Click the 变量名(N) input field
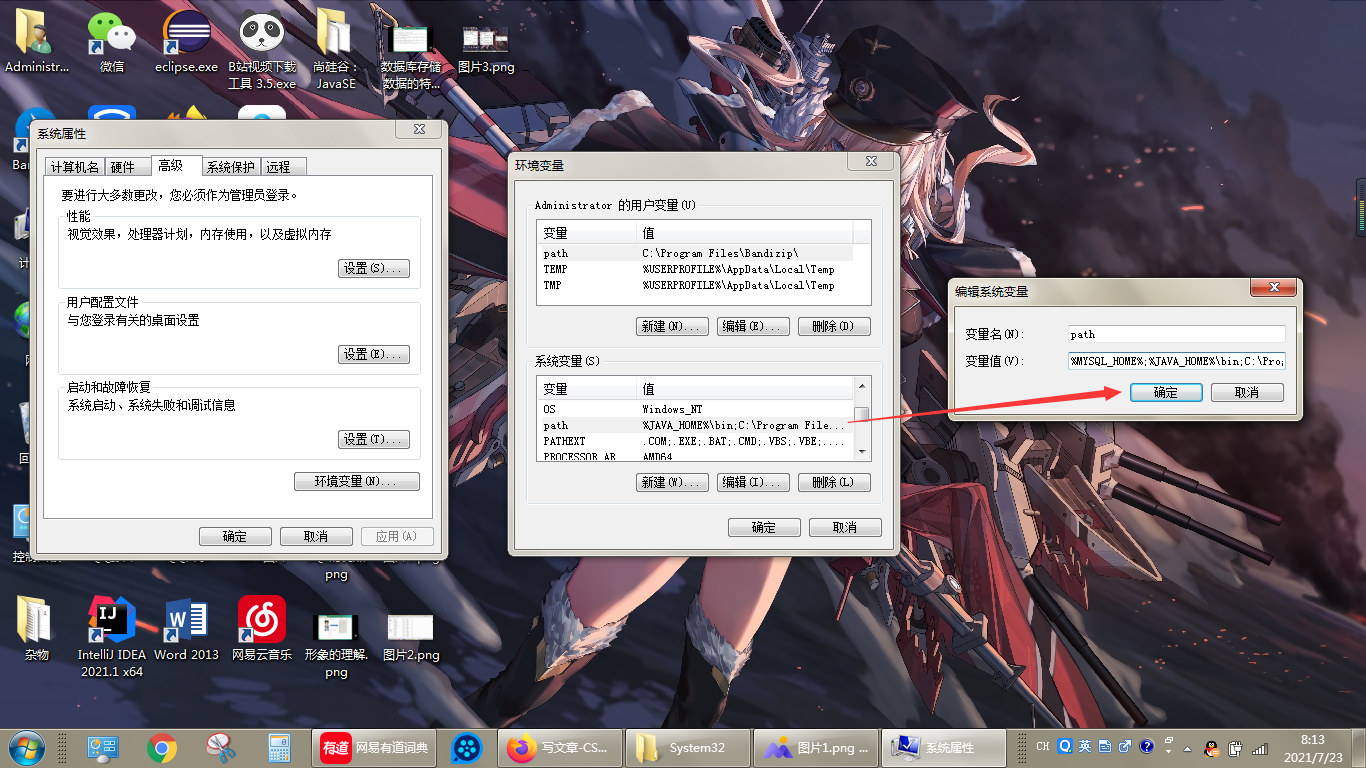Image resolution: width=1366 pixels, height=768 pixels. click(x=1175, y=335)
